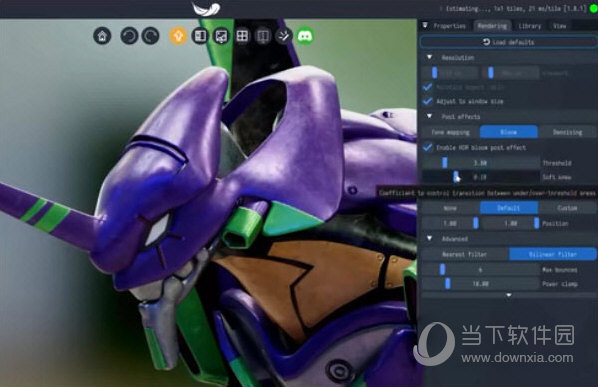
Task: Select the Nearest filter option
Action: click(x=465, y=254)
